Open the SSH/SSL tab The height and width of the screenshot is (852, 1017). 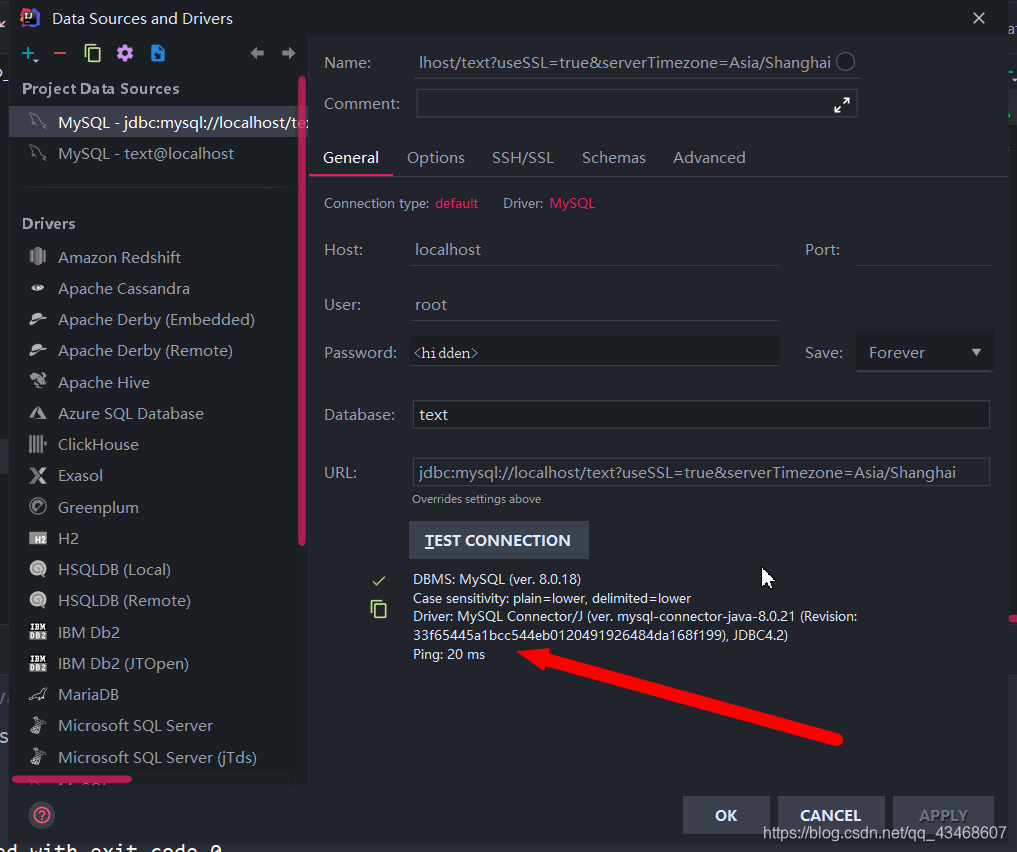point(523,158)
